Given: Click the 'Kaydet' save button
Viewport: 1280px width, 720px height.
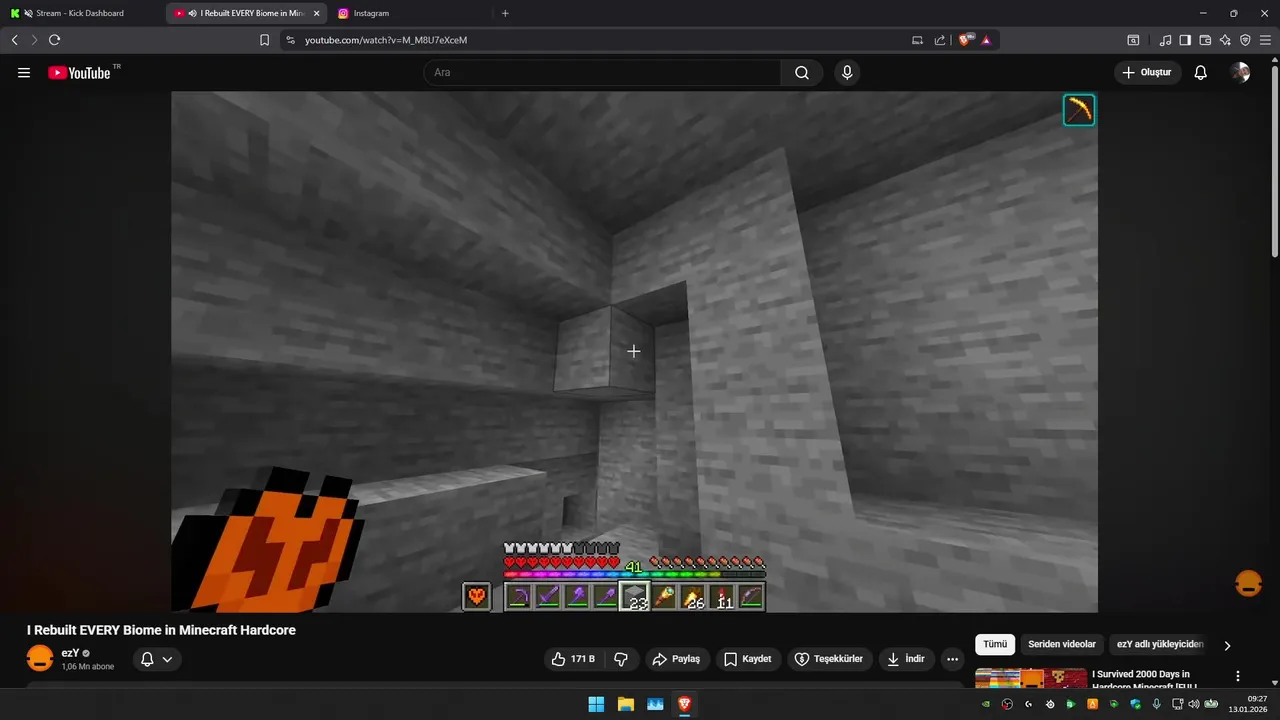Looking at the screenshot, I should pyautogui.click(x=748, y=659).
